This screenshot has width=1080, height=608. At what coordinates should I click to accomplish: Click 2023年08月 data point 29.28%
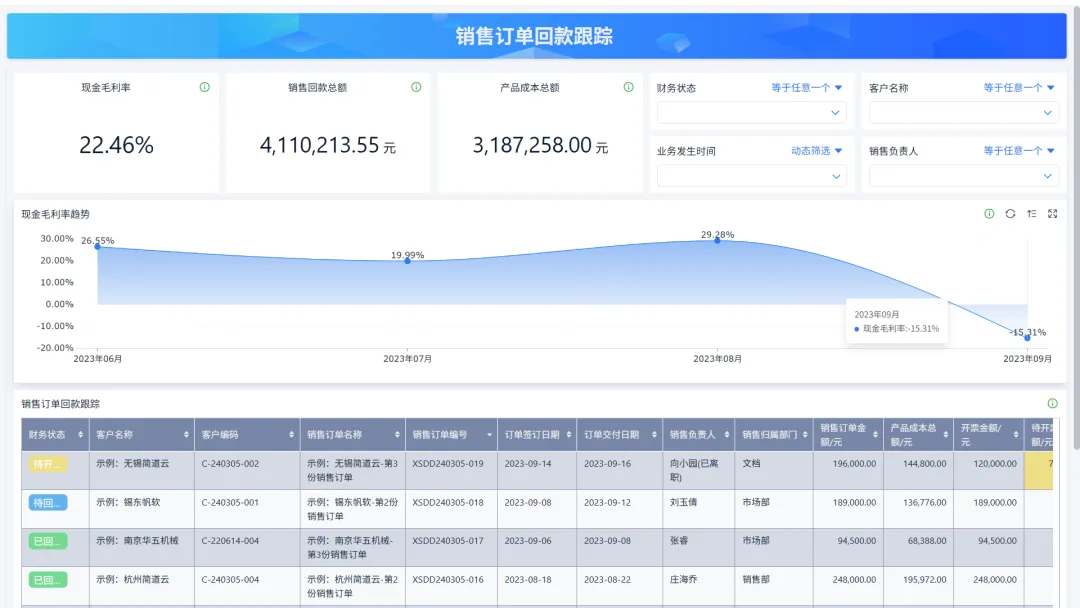click(717, 240)
